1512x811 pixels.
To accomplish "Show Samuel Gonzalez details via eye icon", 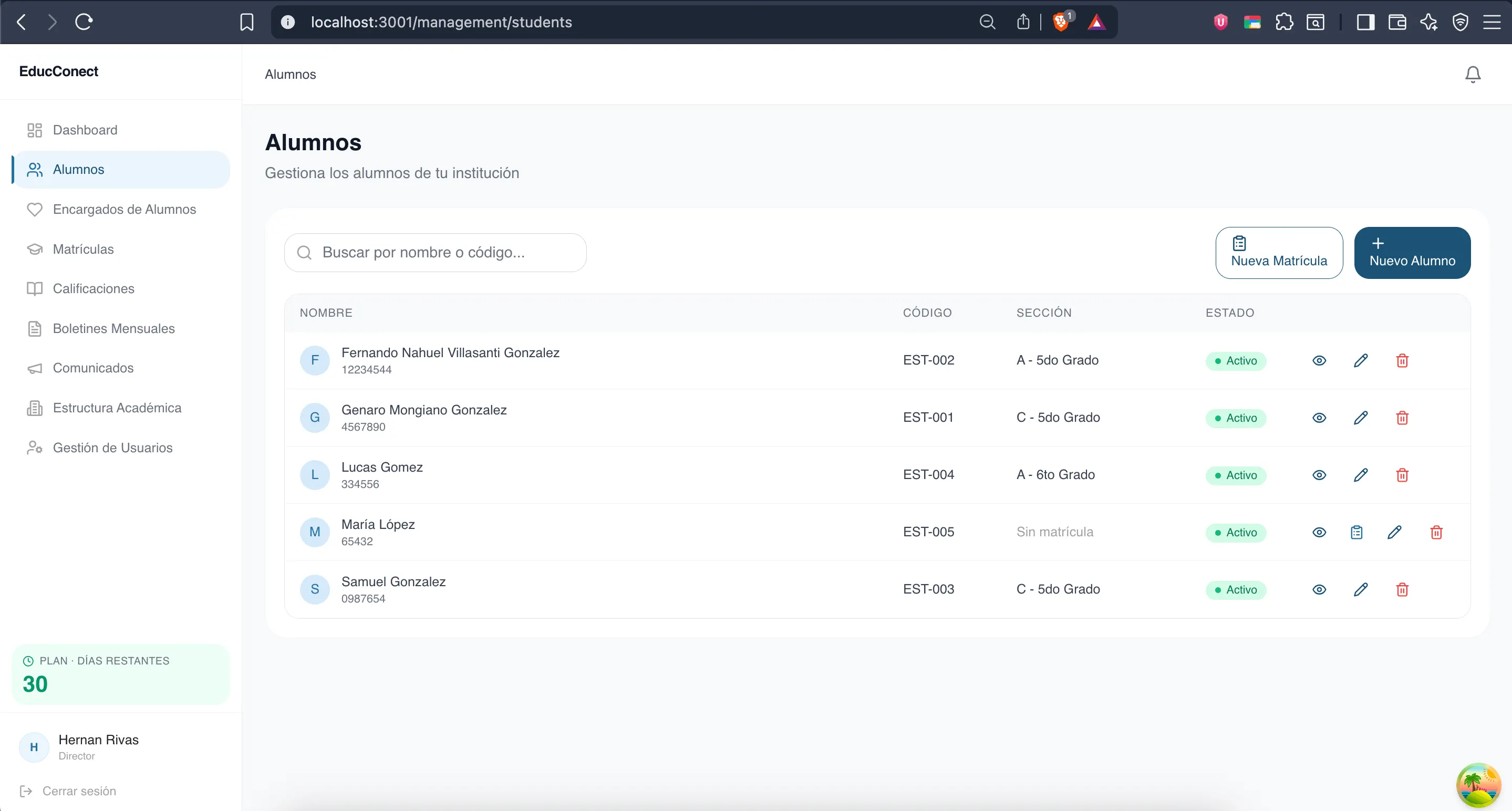I will pyautogui.click(x=1319, y=589).
